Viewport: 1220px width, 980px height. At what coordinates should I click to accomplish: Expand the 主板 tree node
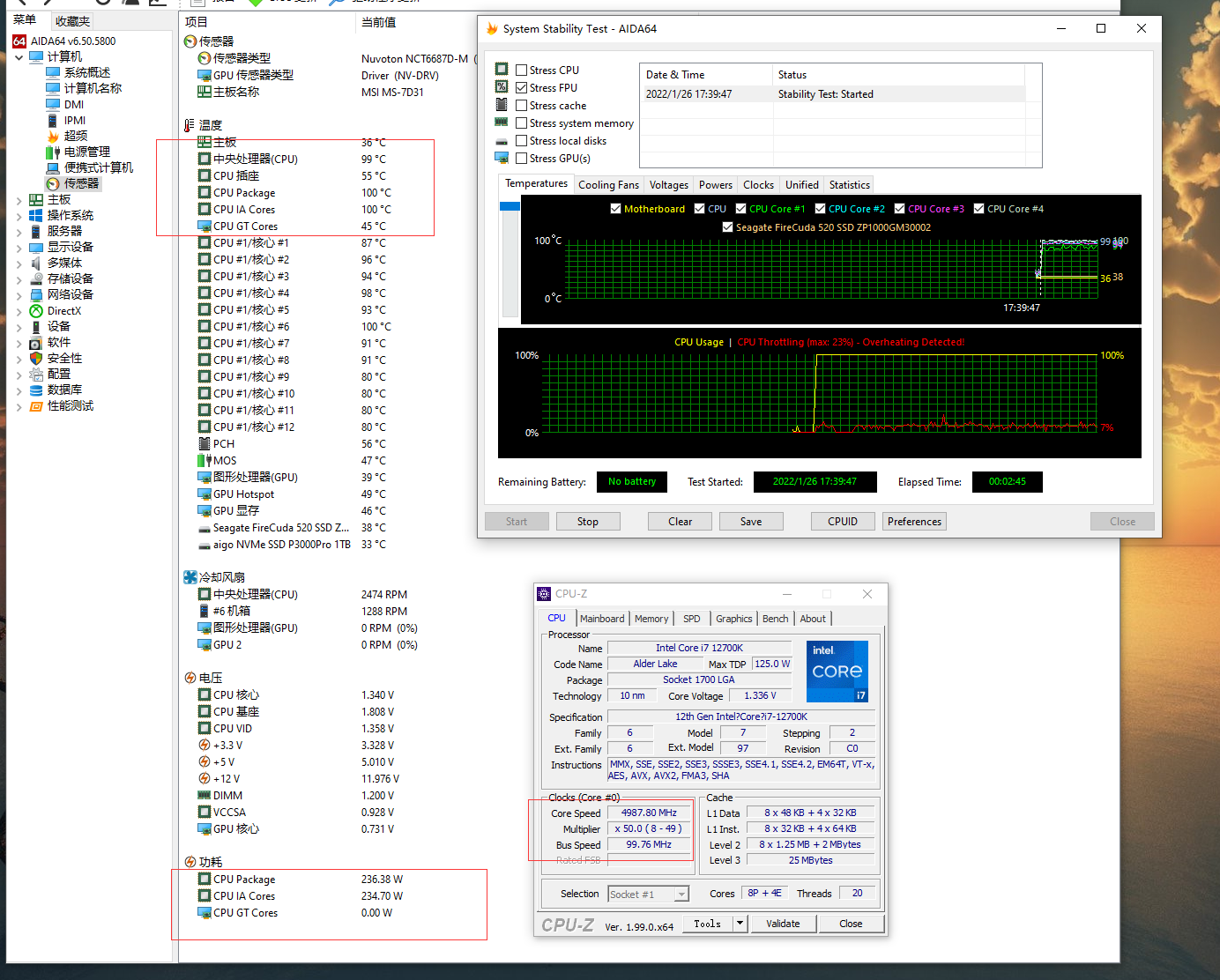[19, 200]
